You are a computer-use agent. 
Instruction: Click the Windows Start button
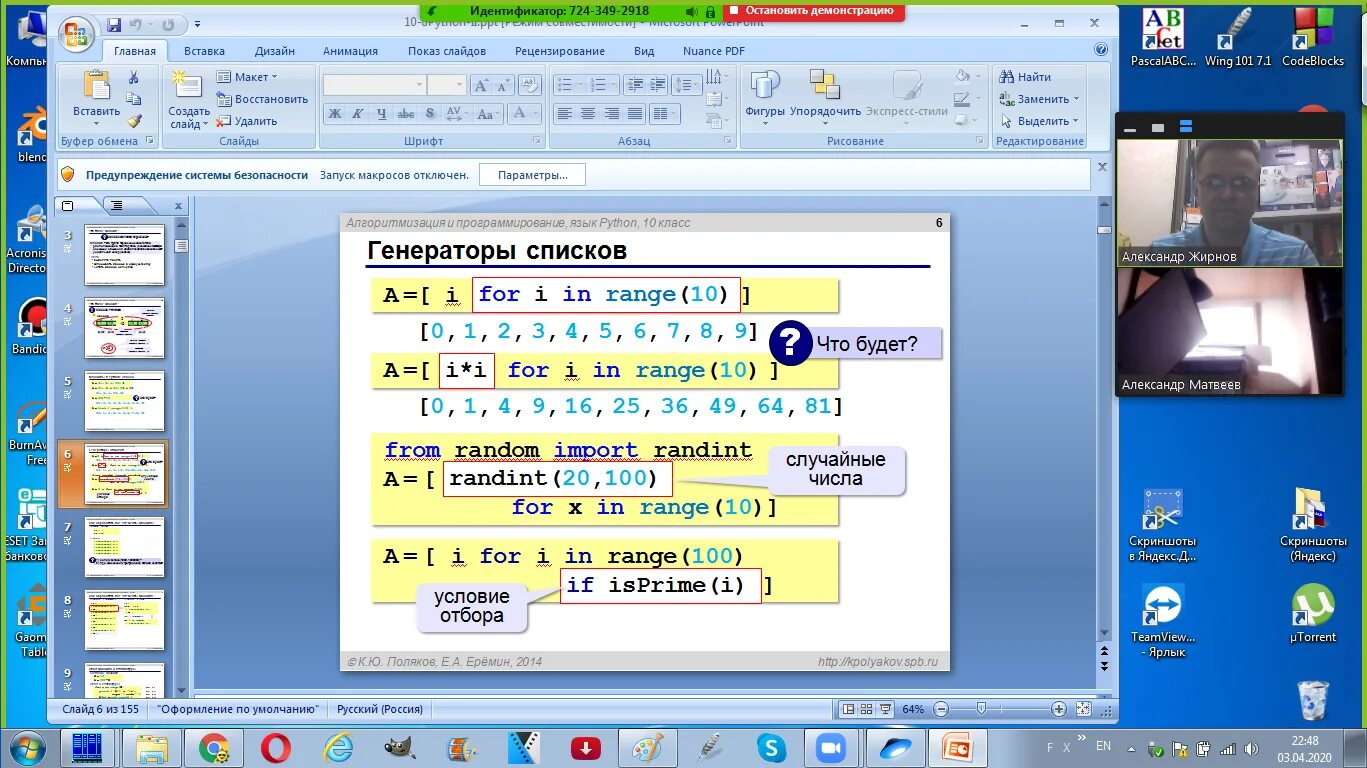26,747
